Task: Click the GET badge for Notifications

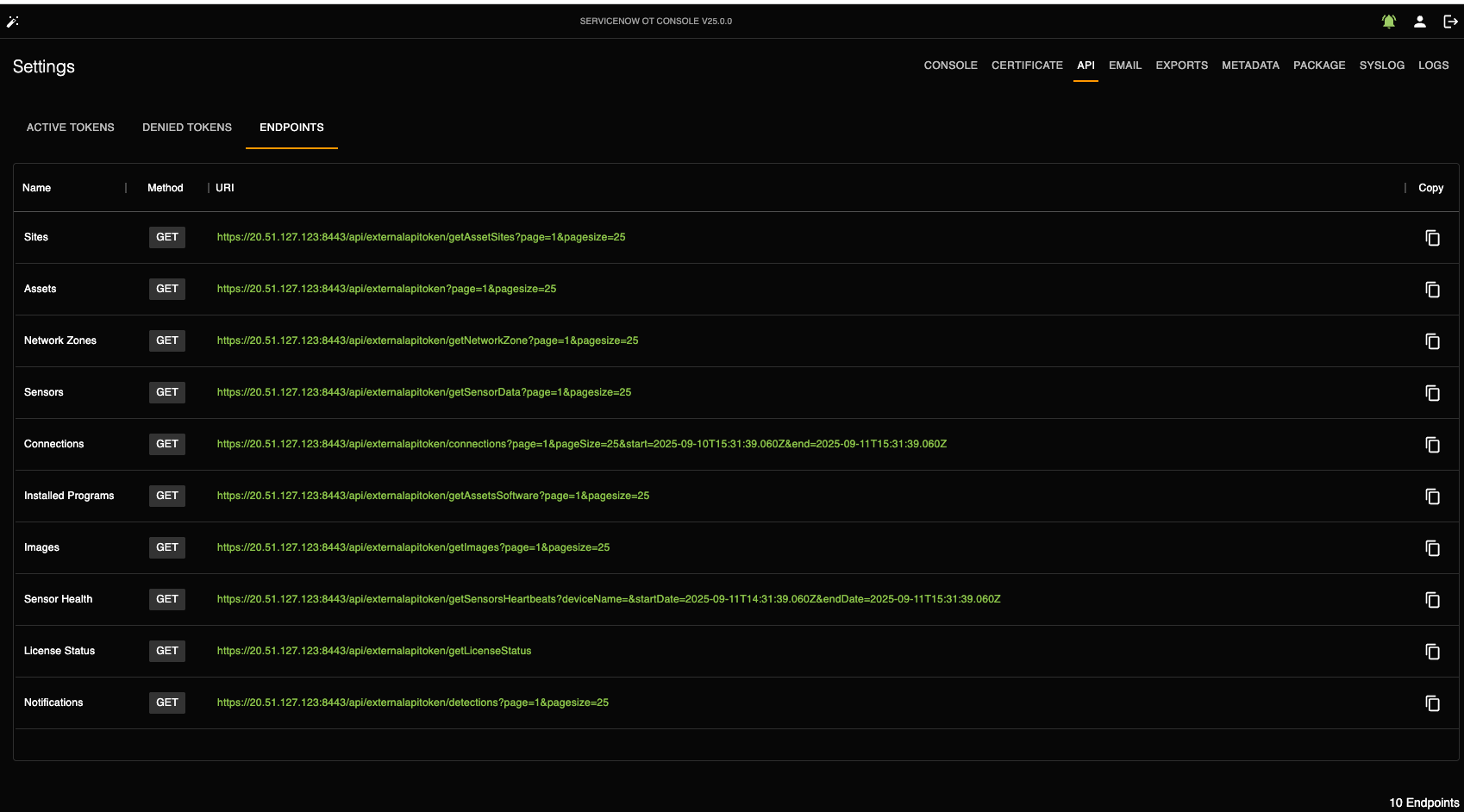Action: (x=166, y=703)
